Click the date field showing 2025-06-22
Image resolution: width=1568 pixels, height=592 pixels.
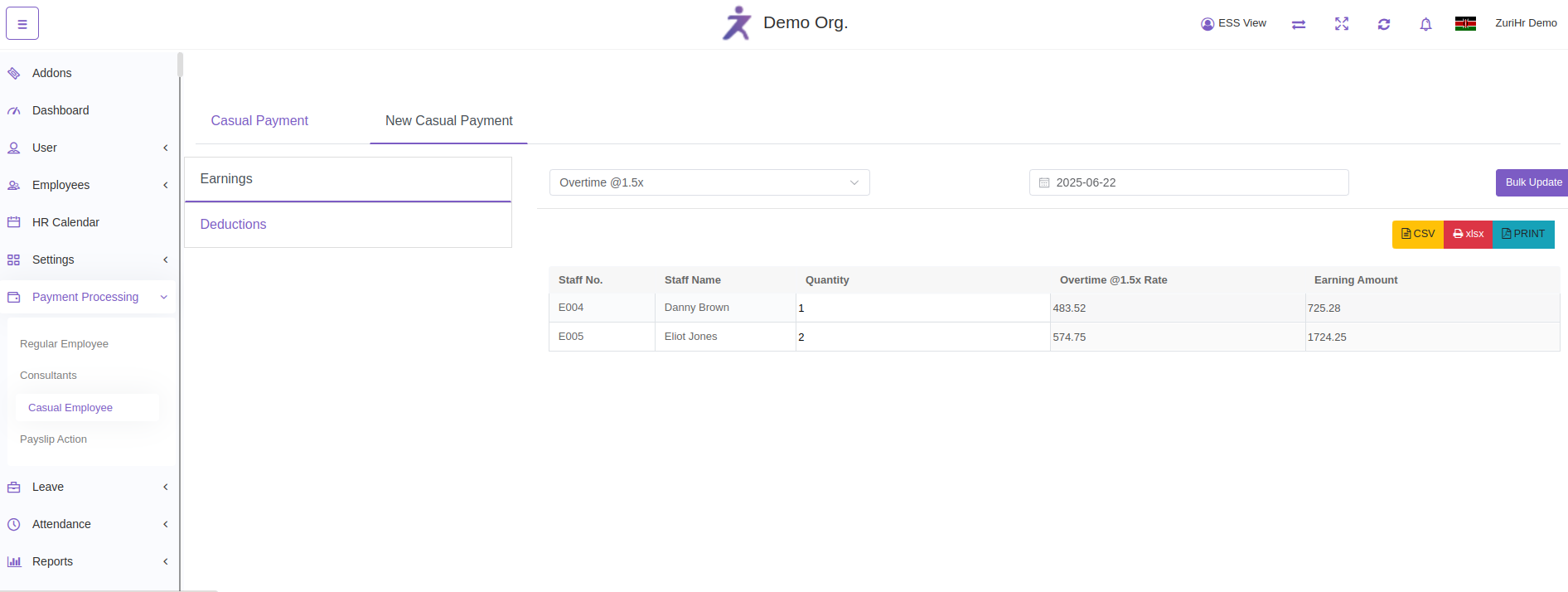click(x=1188, y=182)
